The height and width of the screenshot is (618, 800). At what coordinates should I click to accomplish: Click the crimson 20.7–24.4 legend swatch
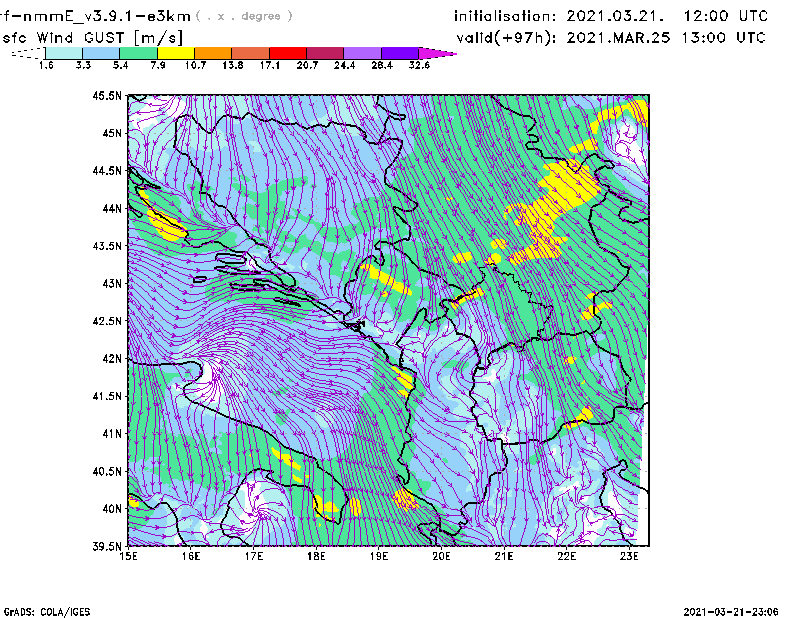click(325, 53)
